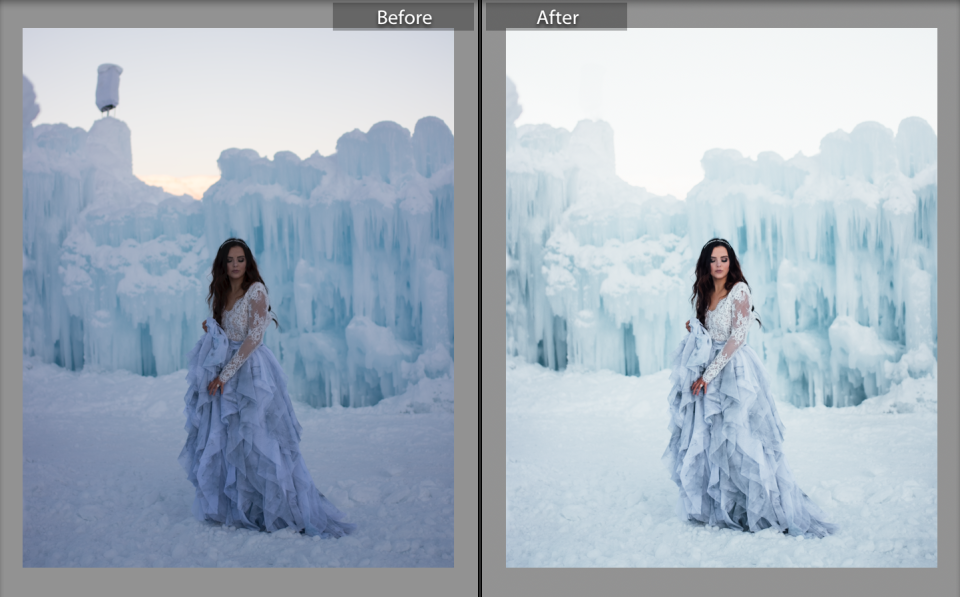Click the snow-capped pole in Before photo
The height and width of the screenshot is (597, 960).
[x=108, y=87]
